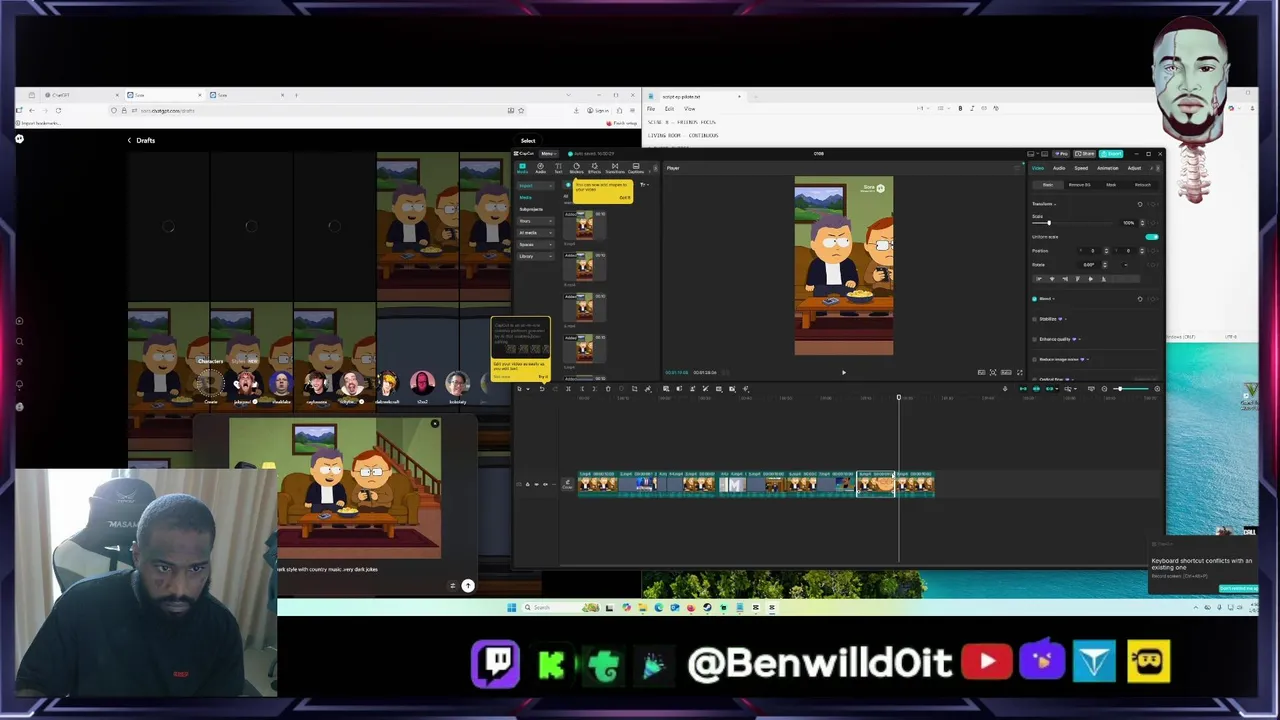Switch to the Animation tab
Screen dimensions: 1280x720
click(x=1108, y=168)
